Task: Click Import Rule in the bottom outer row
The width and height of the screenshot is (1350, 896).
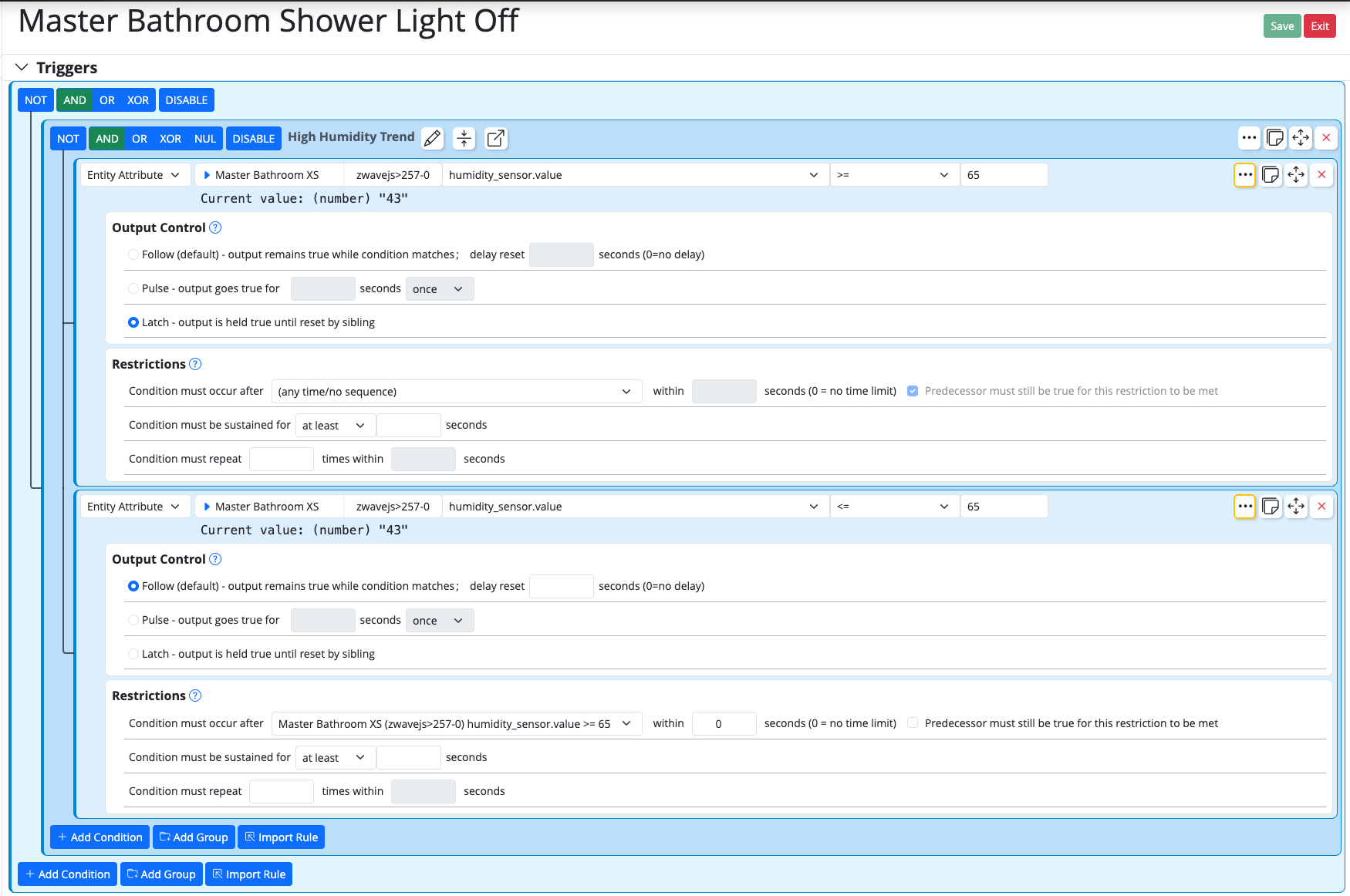Action: pos(248,874)
